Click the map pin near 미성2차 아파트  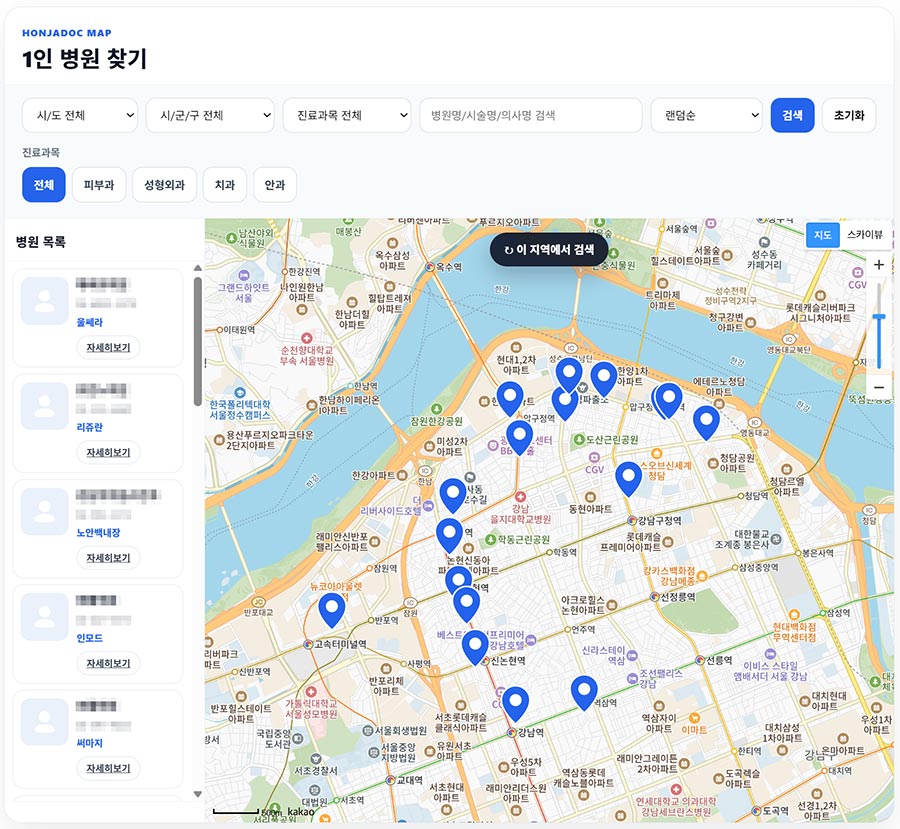point(519,438)
